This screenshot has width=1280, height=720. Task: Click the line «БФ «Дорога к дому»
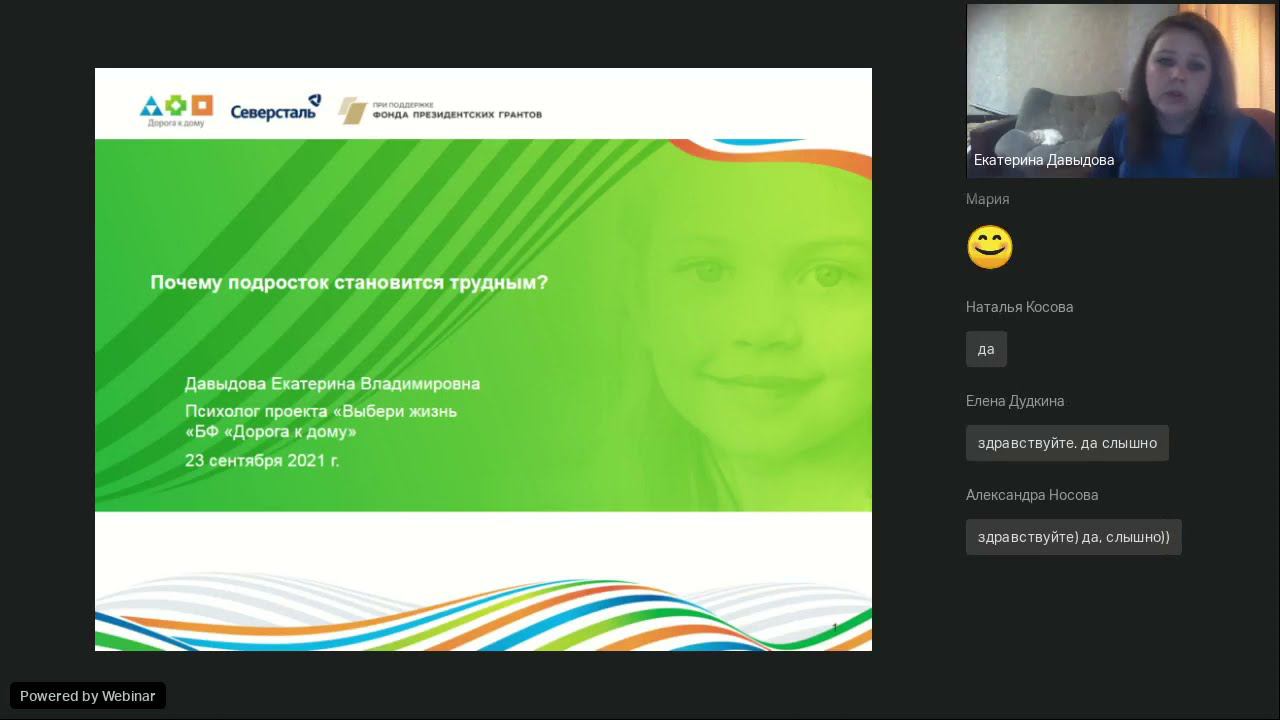(x=270, y=432)
